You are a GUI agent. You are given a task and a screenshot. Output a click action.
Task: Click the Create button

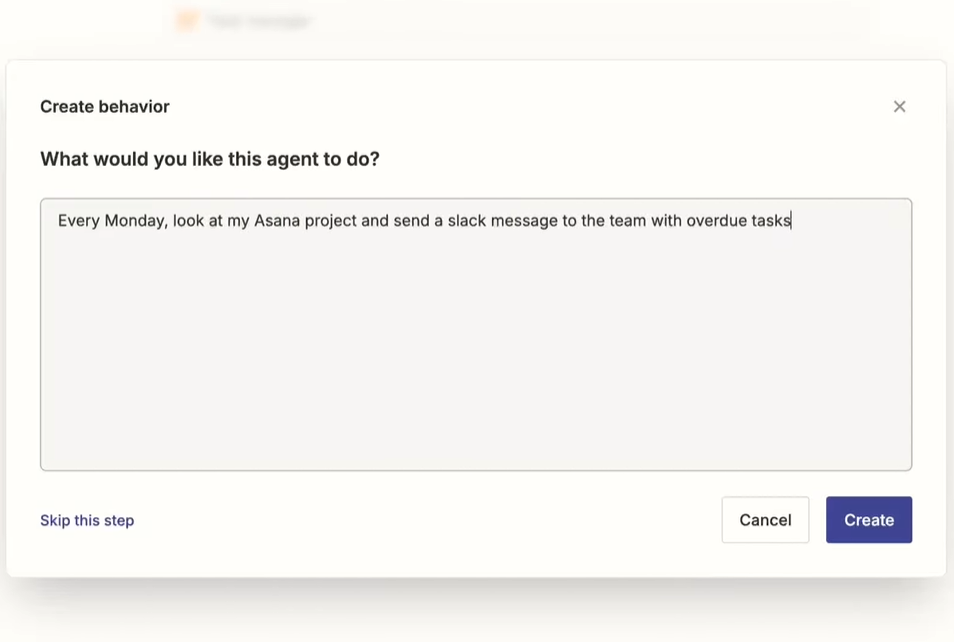[x=868, y=520]
